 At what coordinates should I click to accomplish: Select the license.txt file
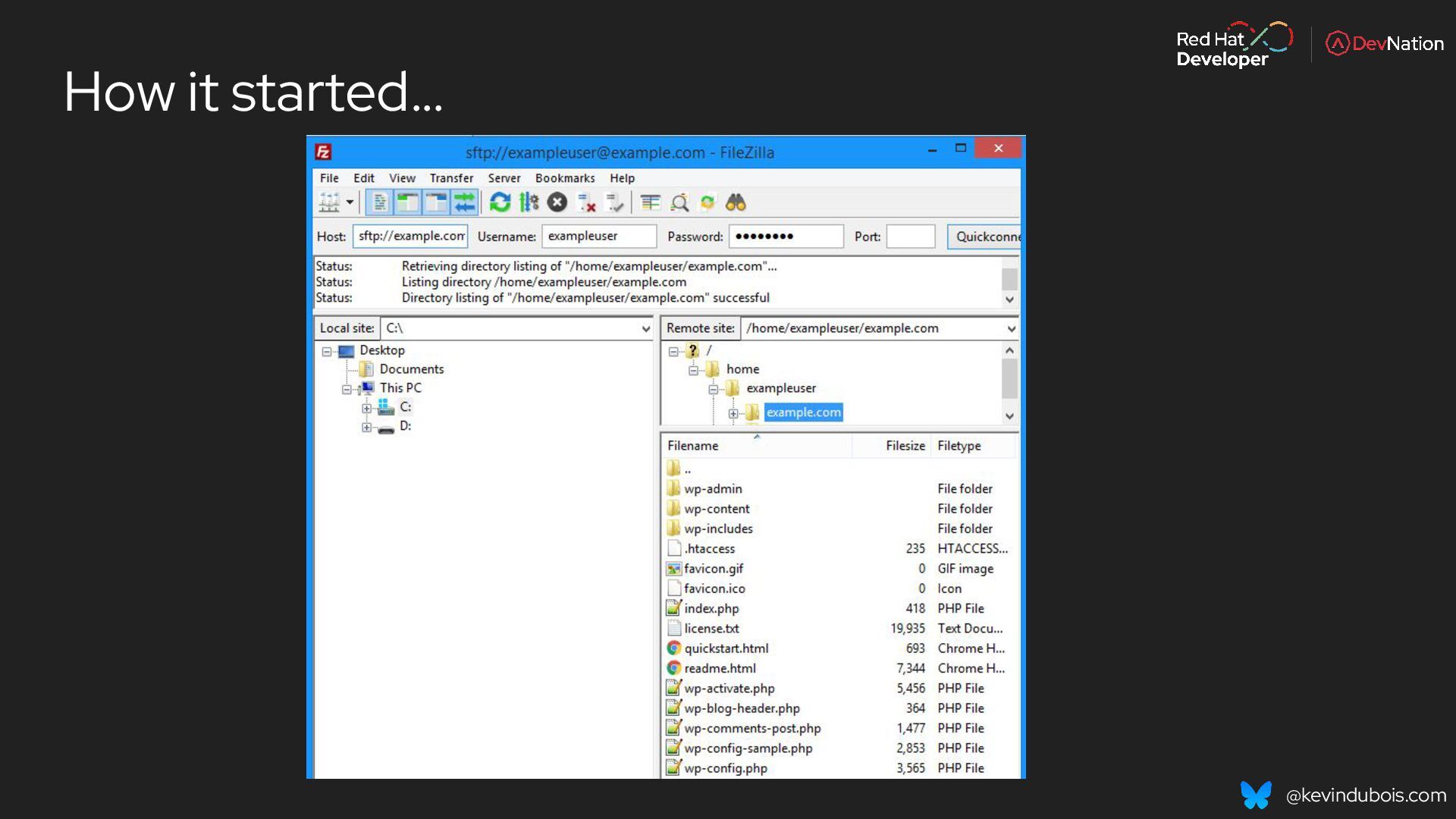click(x=839, y=629)
